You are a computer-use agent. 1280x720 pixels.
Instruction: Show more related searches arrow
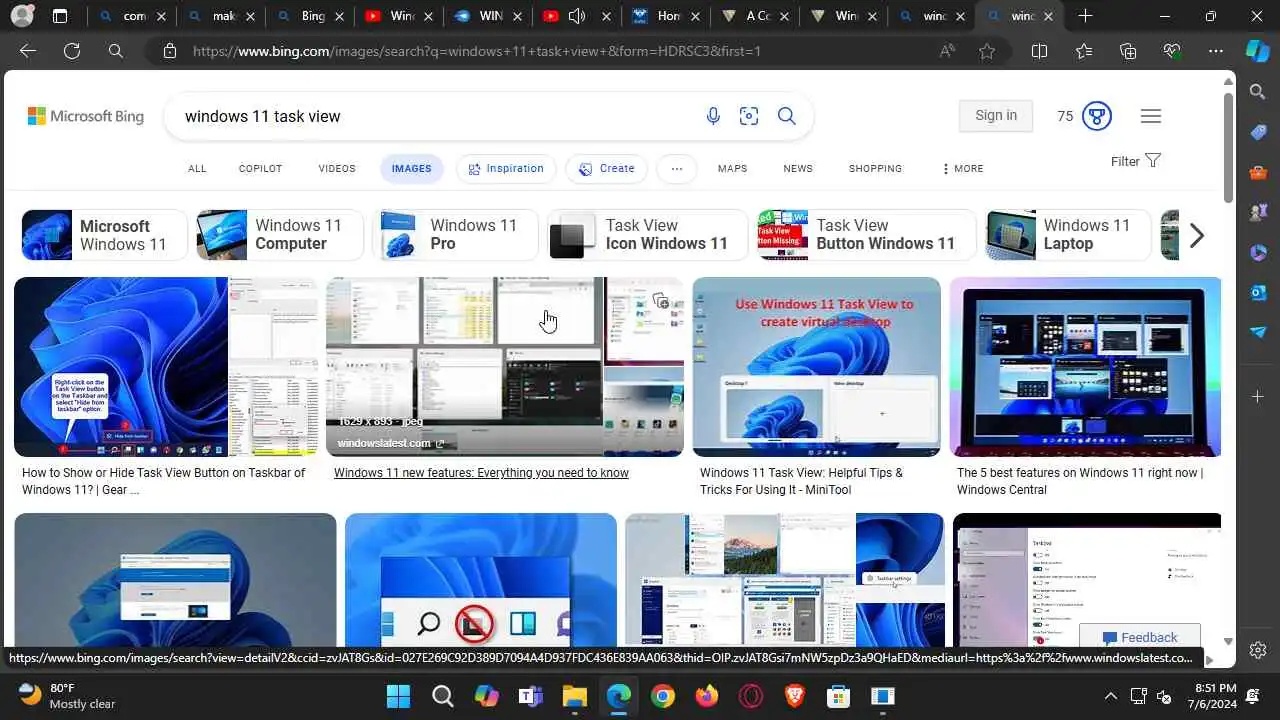(x=1196, y=236)
